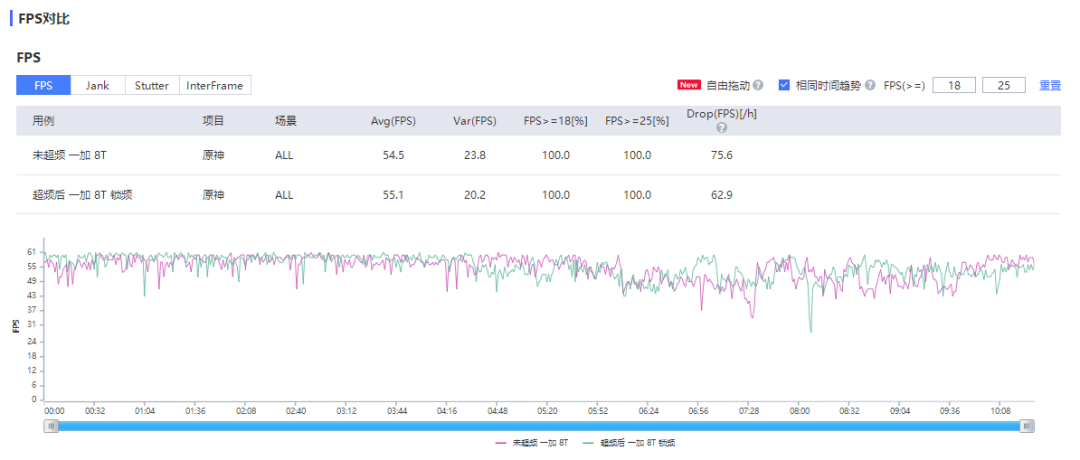Screen dimensions: 1080x460
Task: Click the FPS threshold field showing 18
Action: tap(954, 86)
